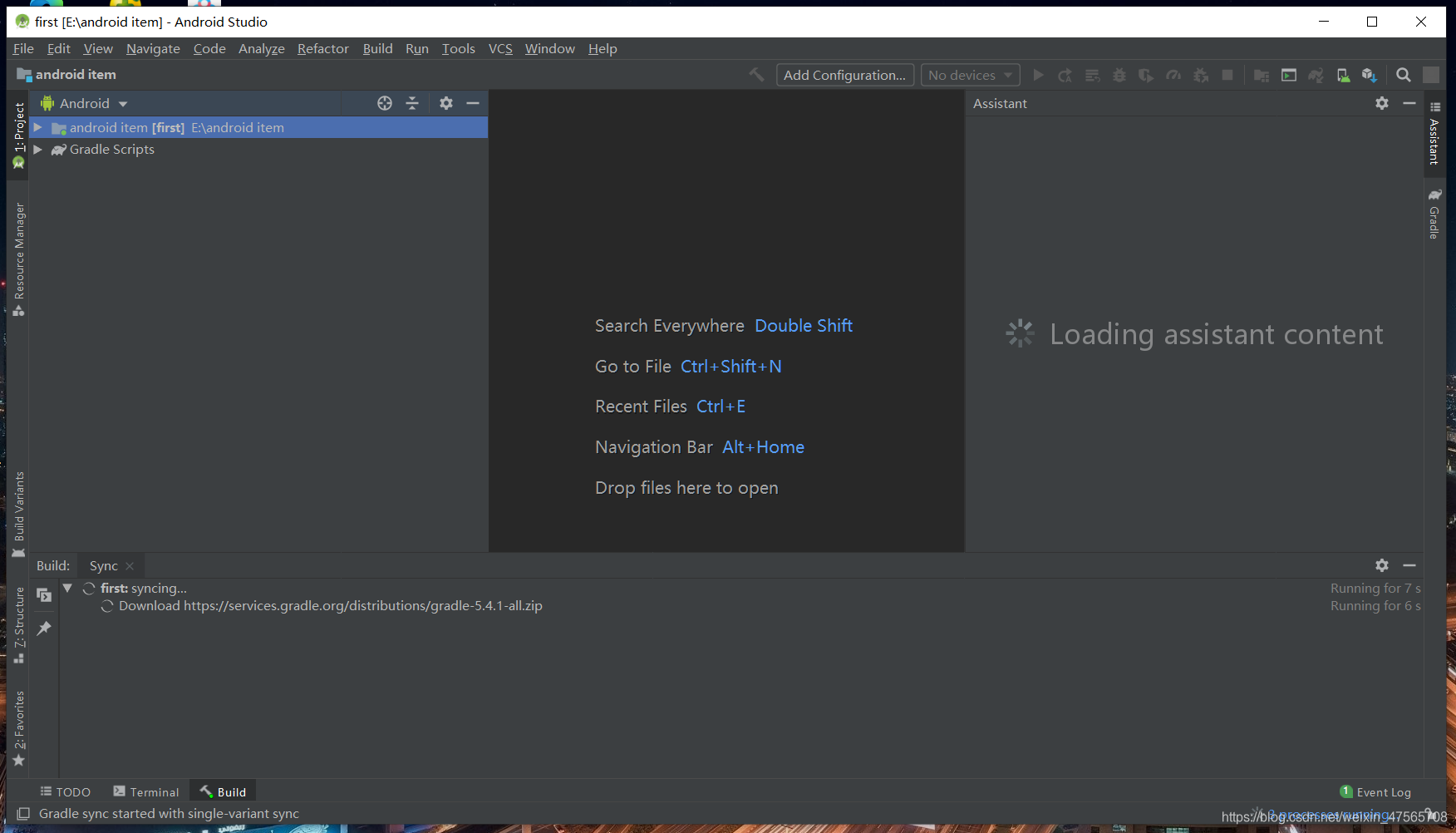Open the TODO tool window
Viewport: 1456px width, 833px height.
pos(65,792)
